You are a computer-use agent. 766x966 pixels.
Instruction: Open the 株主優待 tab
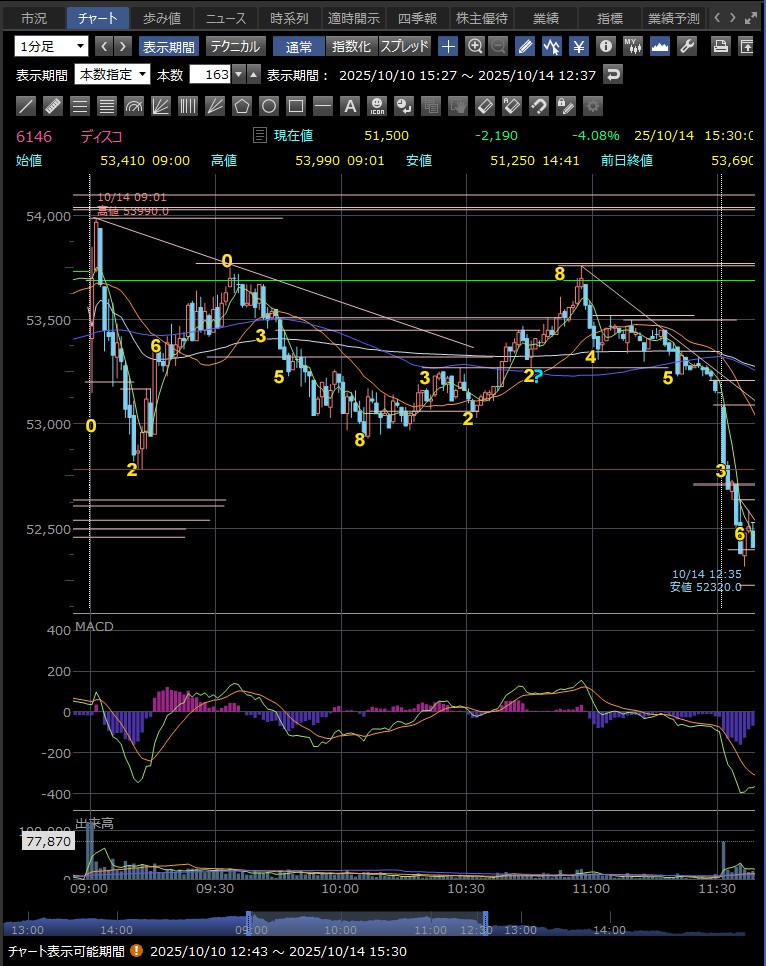point(482,18)
